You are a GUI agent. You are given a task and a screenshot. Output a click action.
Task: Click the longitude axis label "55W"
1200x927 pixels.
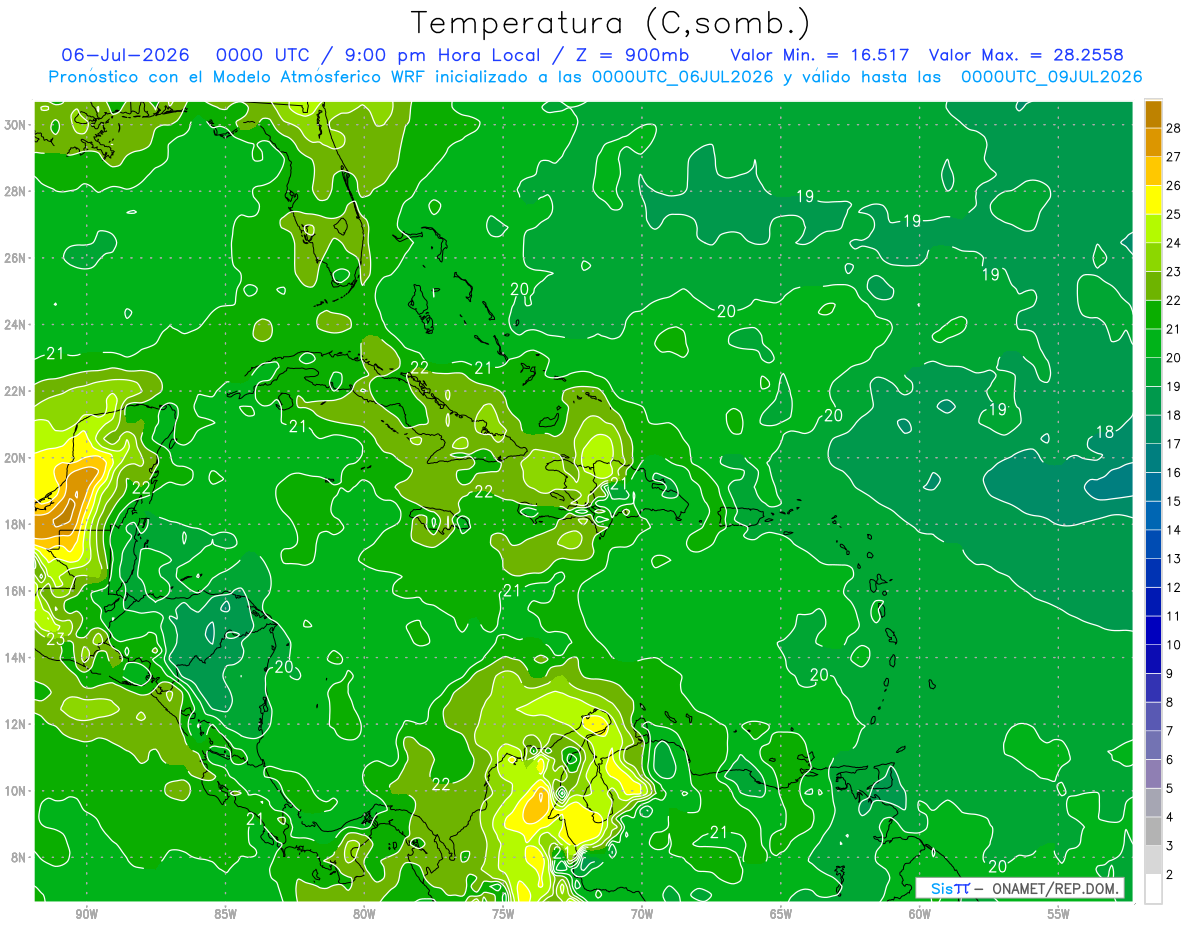(1059, 913)
